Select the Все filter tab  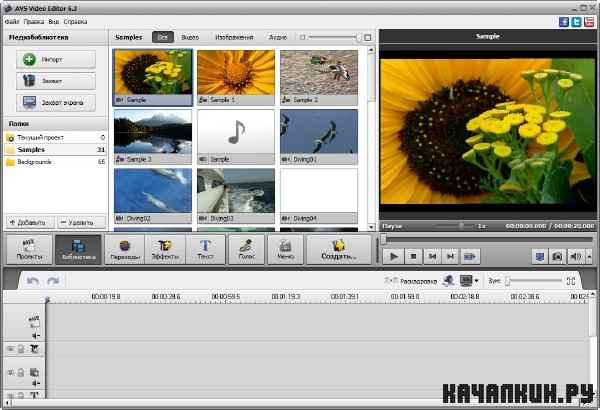click(x=163, y=37)
